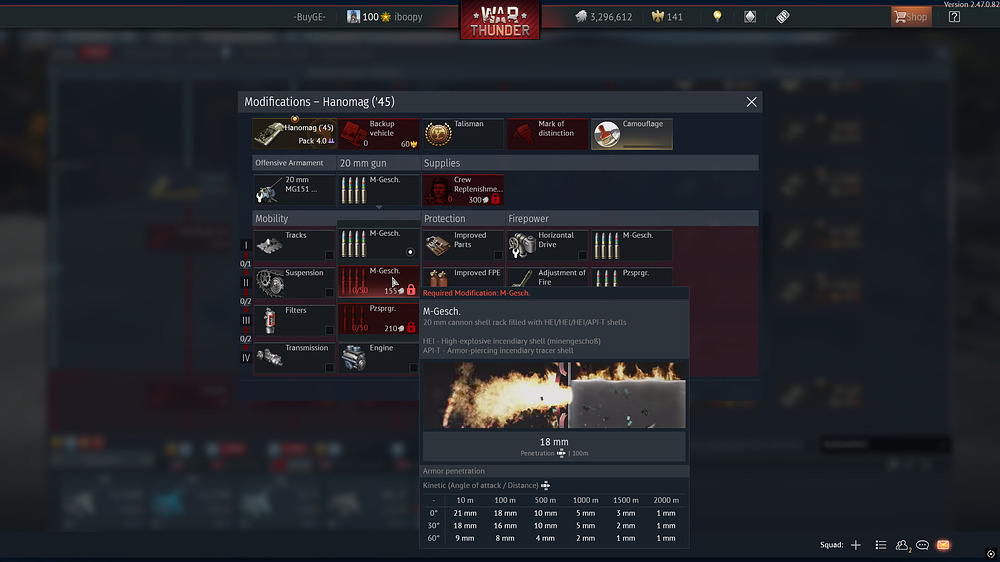
Task: Add a squad member with plus icon
Action: point(856,545)
